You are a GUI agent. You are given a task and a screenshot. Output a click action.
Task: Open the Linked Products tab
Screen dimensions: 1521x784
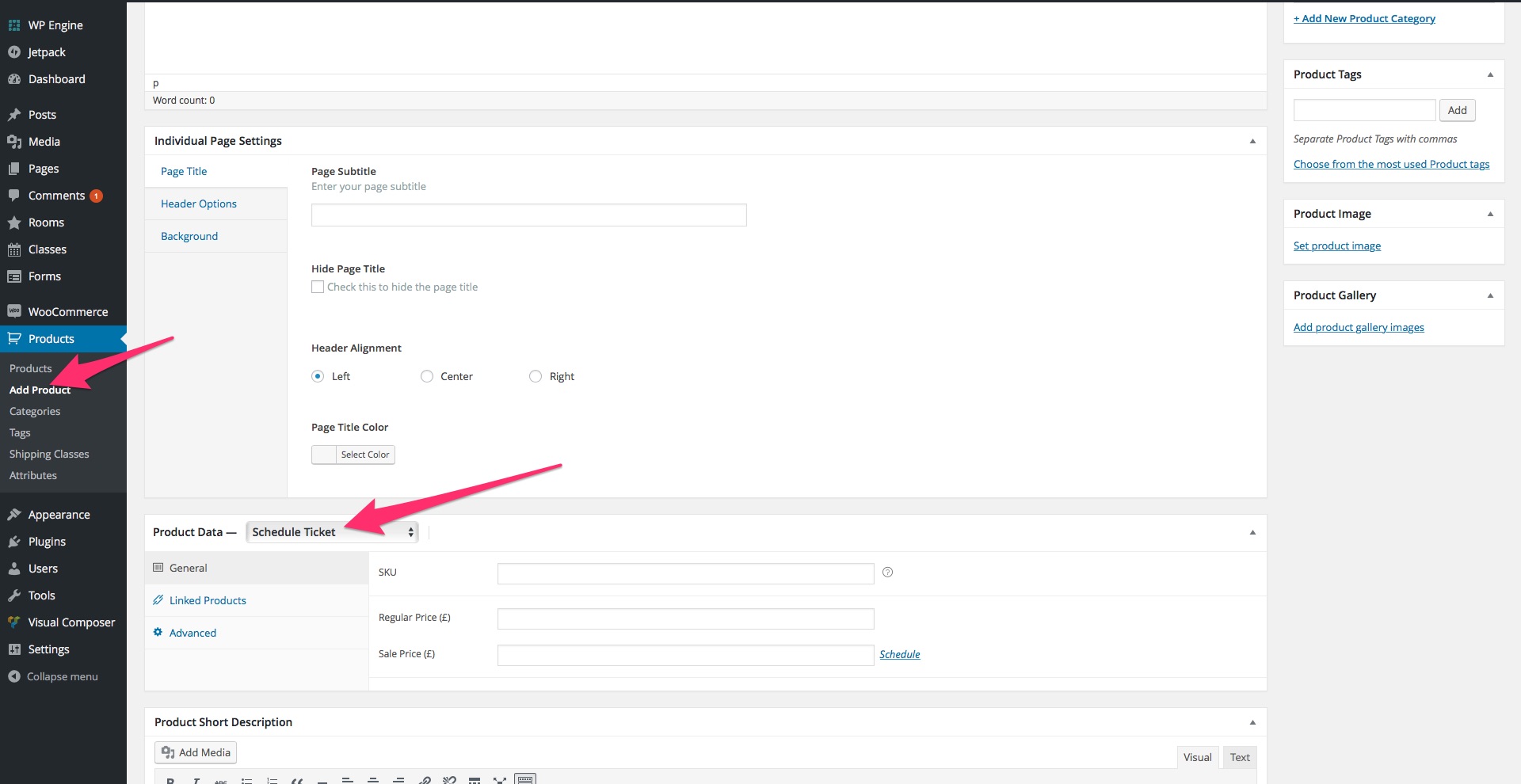click(x=257, y=600)
